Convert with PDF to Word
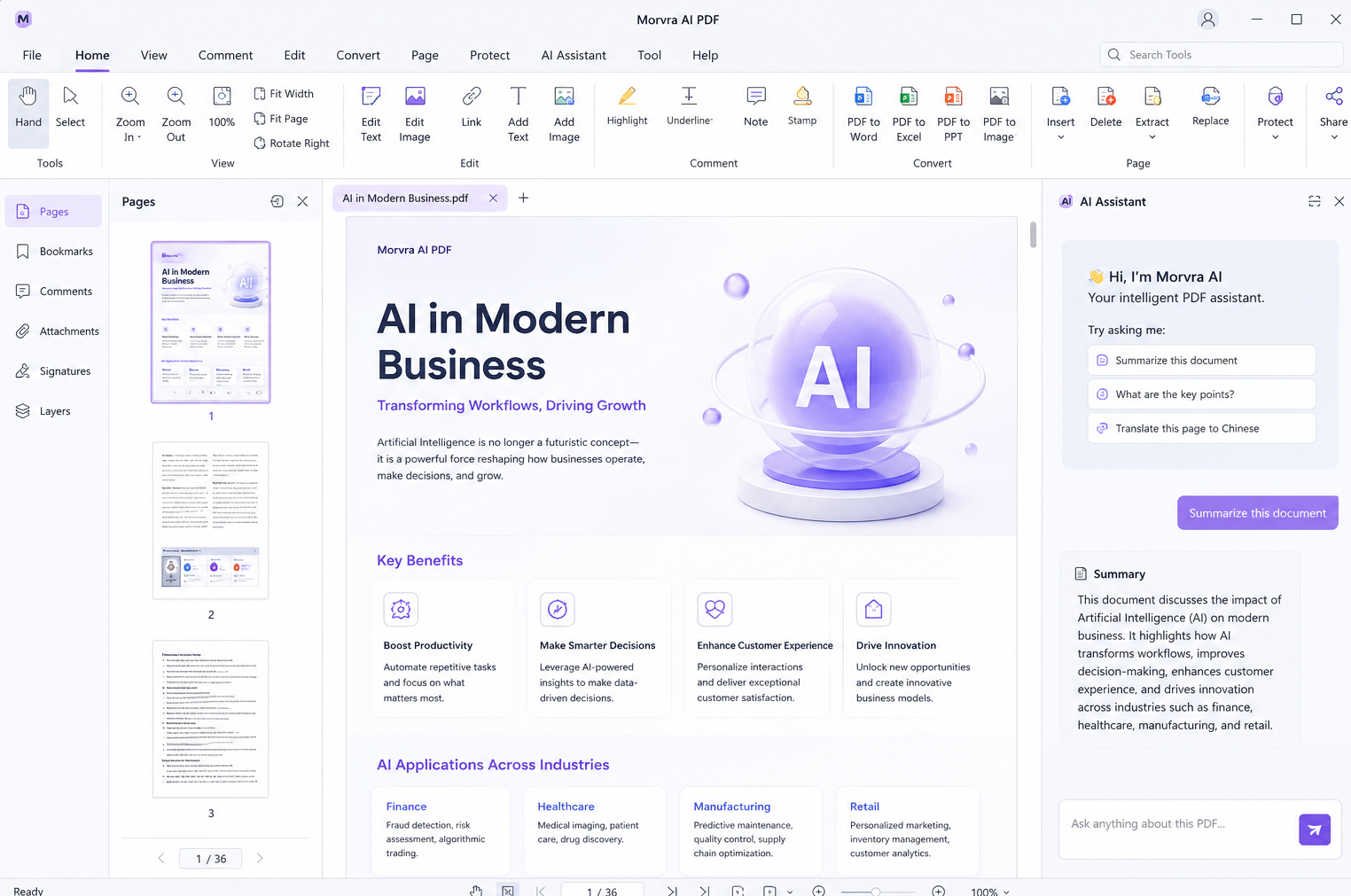Viewport: 1351px width, 896px height. (863, 113)
